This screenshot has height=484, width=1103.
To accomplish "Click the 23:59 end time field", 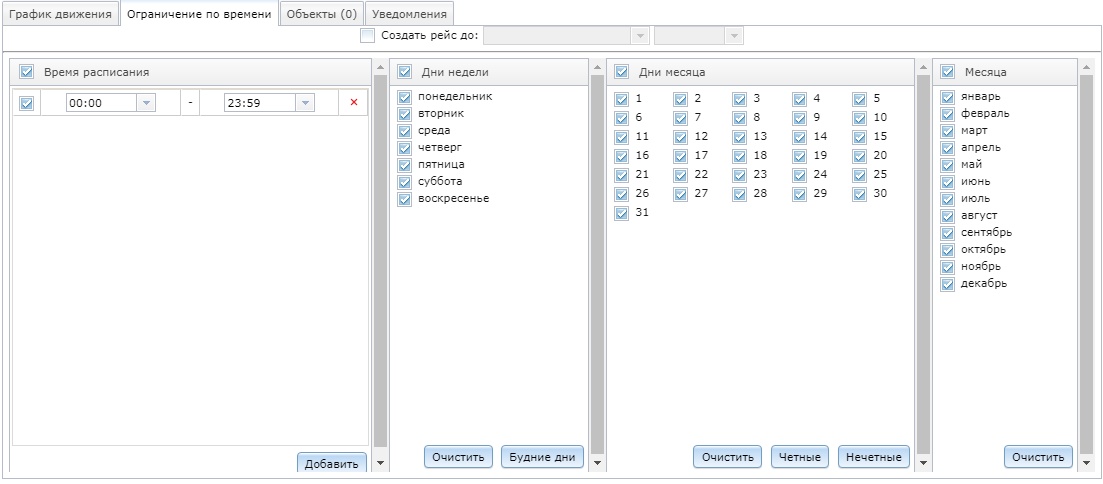I will [260, 103].
